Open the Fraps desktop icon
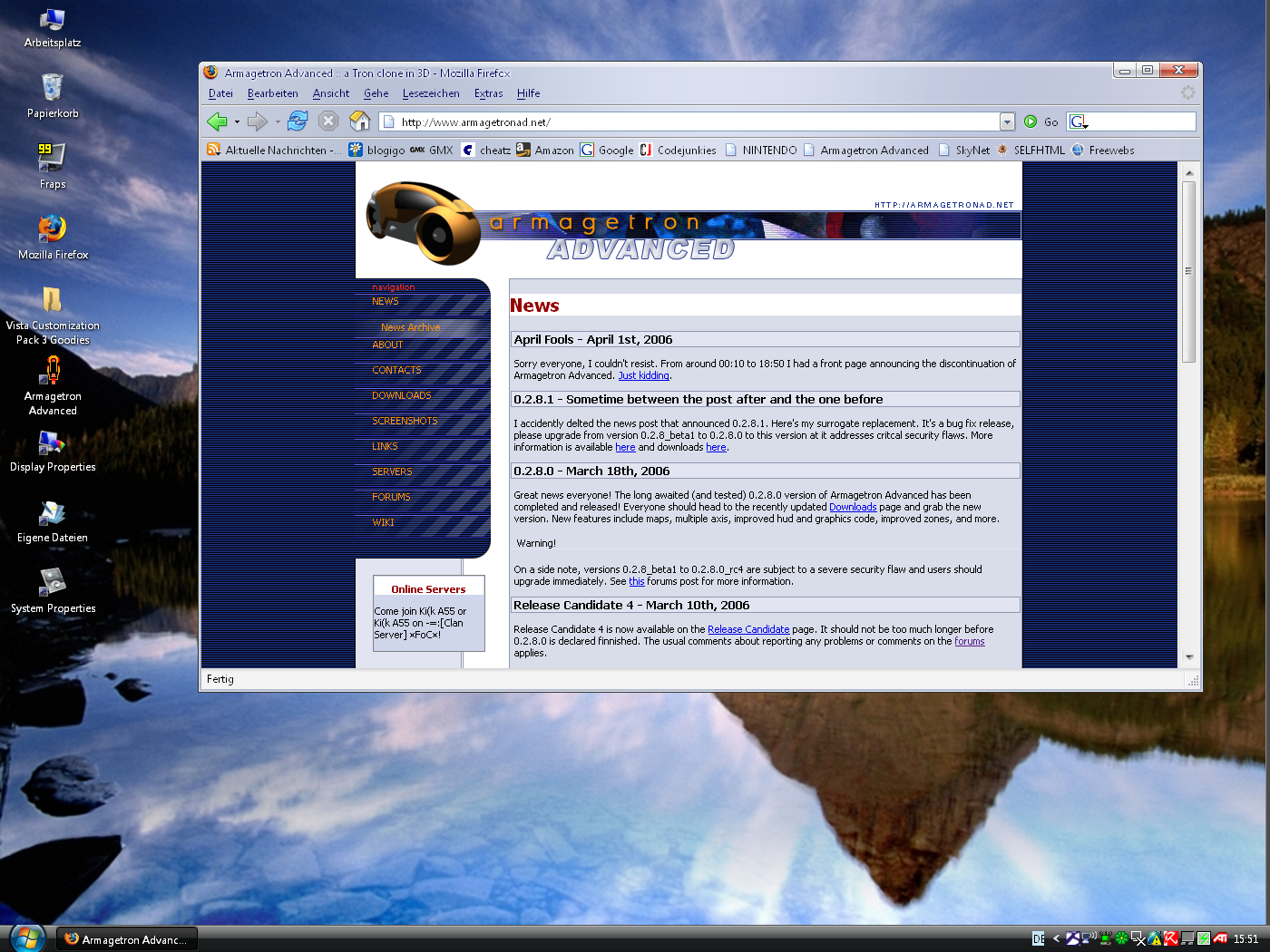Image resolution: width=1270 pixels, height=952 pixels. pos(52,158)
